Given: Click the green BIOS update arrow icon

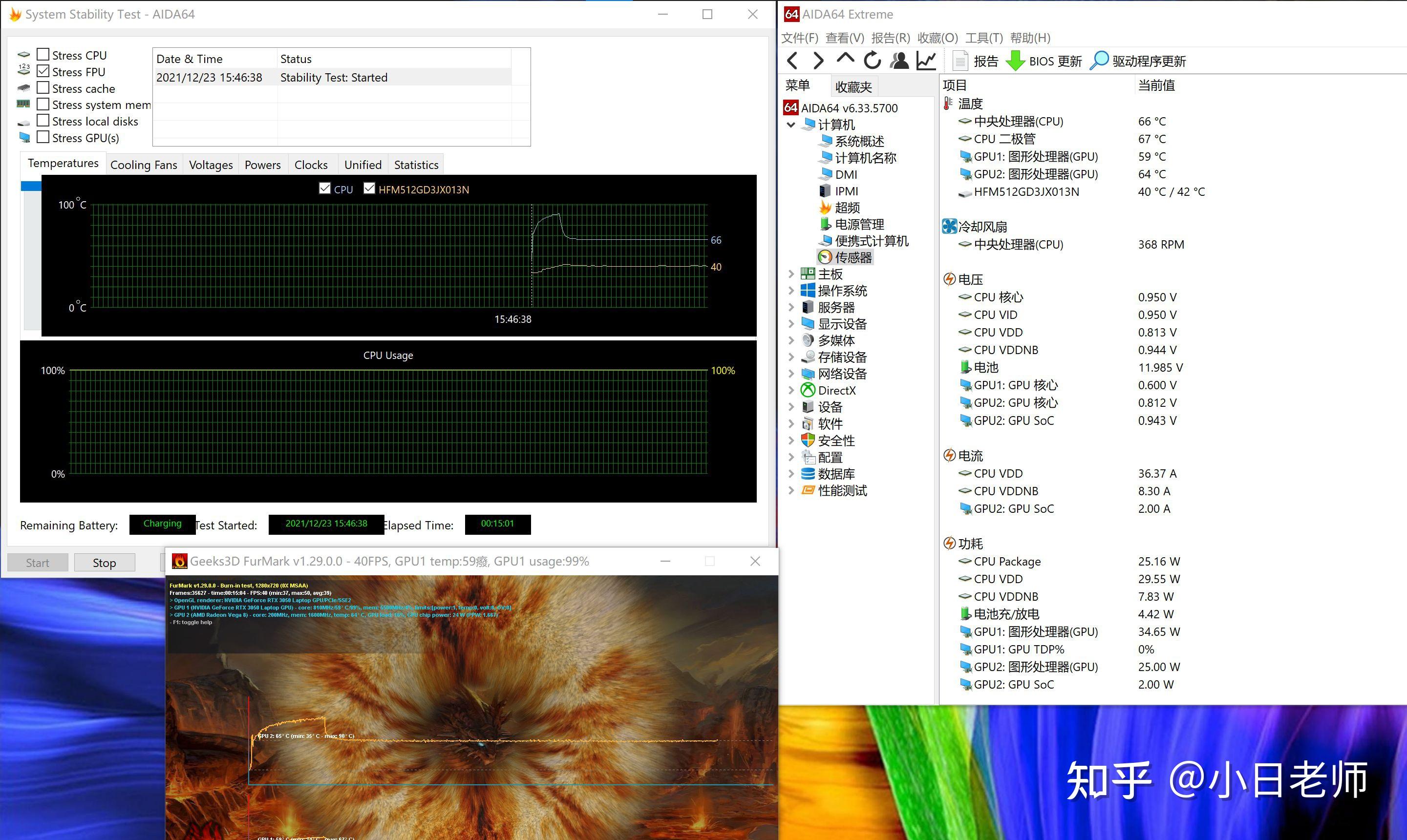Looking at the screenshot, I should click(x=1015, y=61).
